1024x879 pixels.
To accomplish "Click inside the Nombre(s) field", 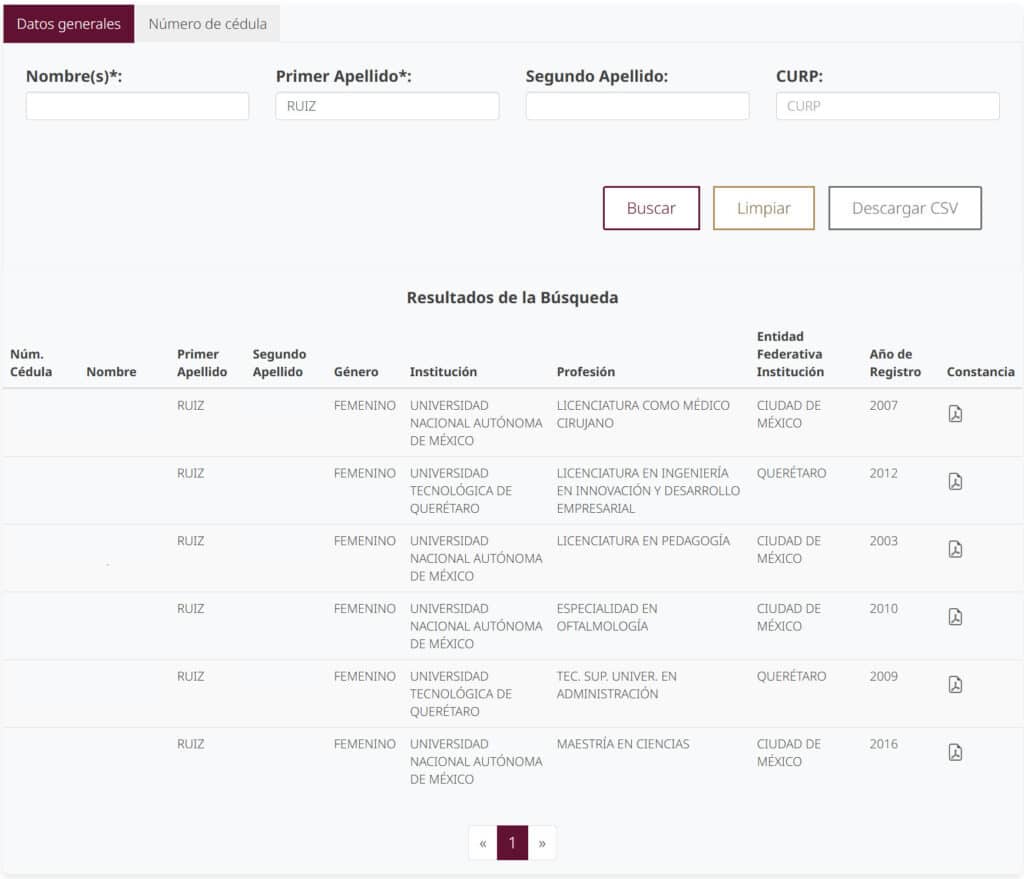I will [x=137, y=105].
